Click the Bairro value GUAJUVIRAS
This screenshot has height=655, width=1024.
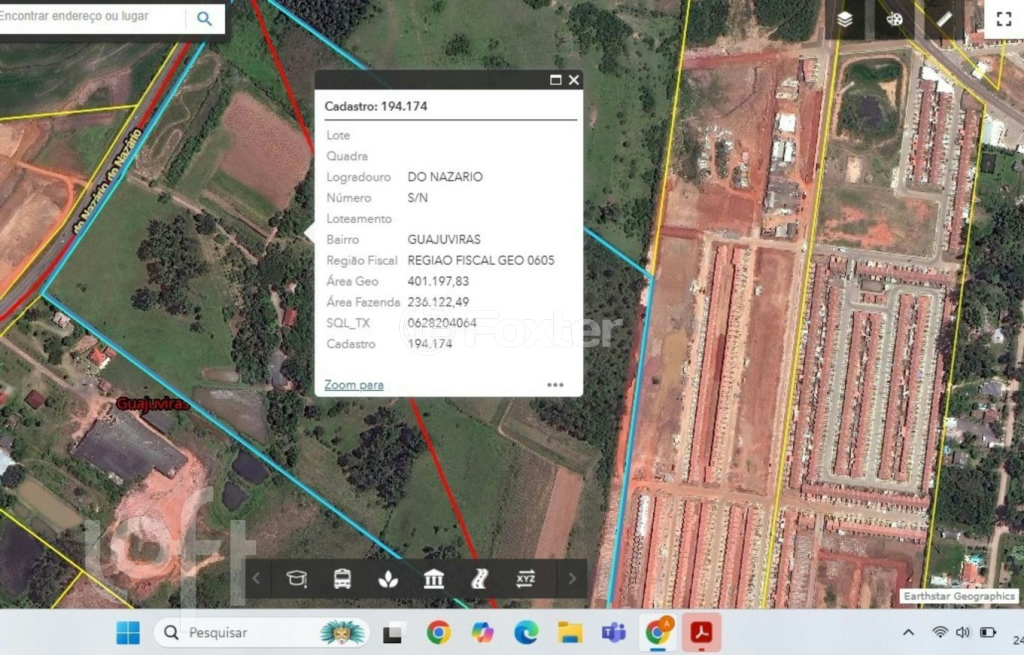click(444, 239)
